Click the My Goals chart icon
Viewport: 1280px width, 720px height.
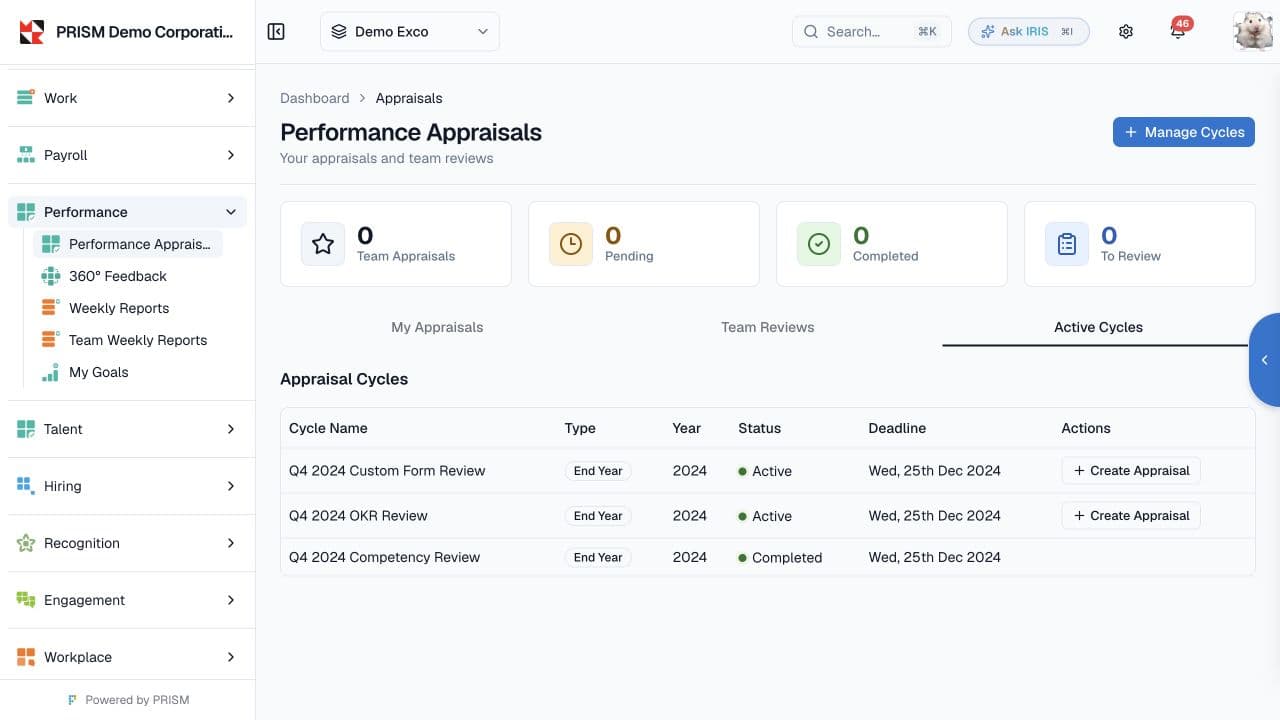pyautogui.click(x=50, y=372)
